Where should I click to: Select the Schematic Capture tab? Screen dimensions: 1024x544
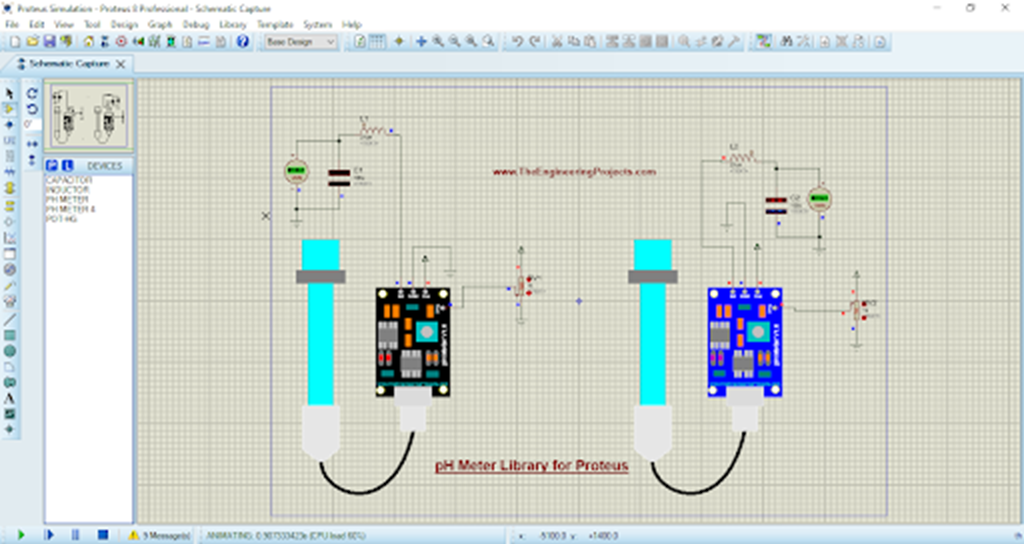click(69, 63)
